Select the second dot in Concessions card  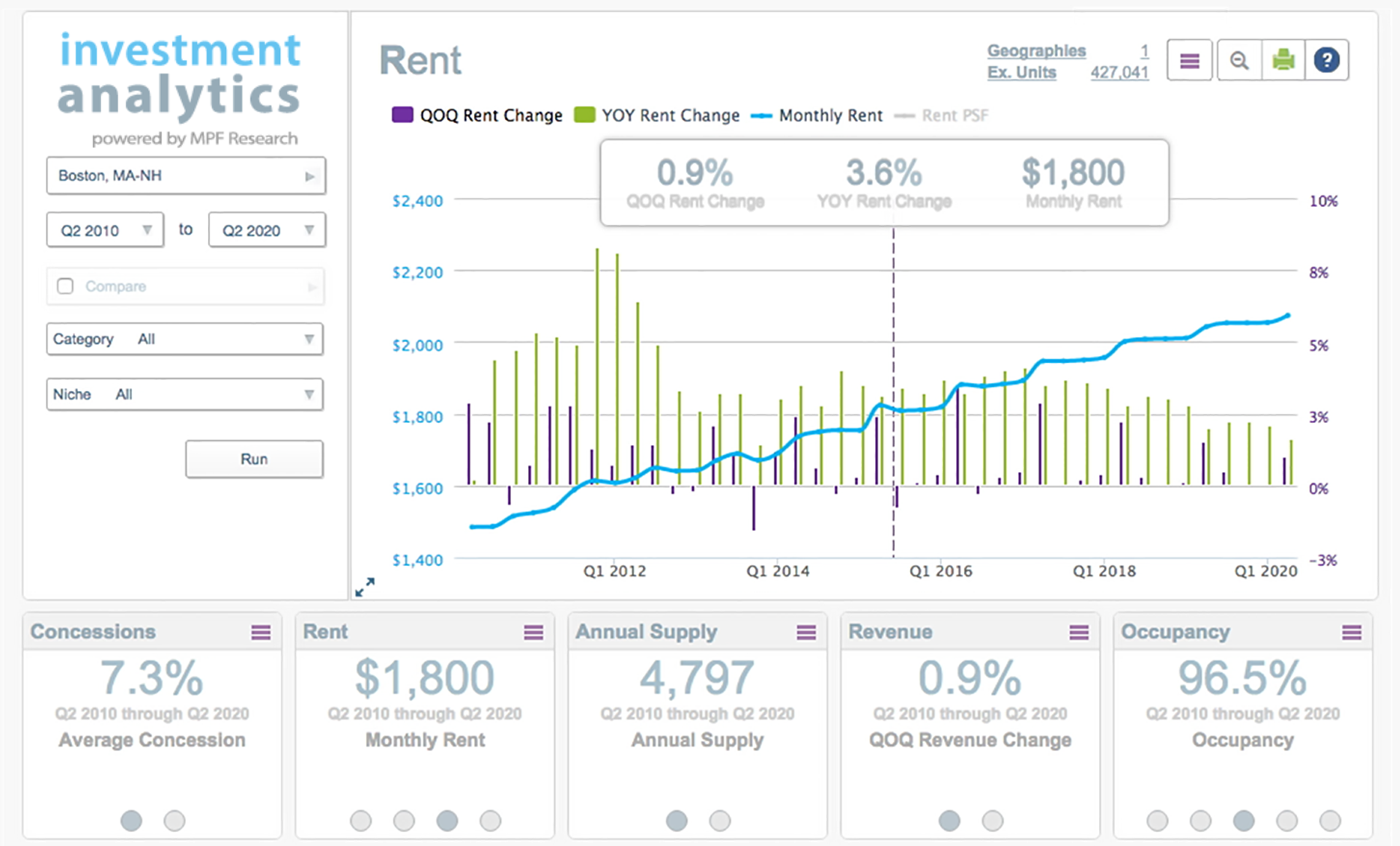174,820
